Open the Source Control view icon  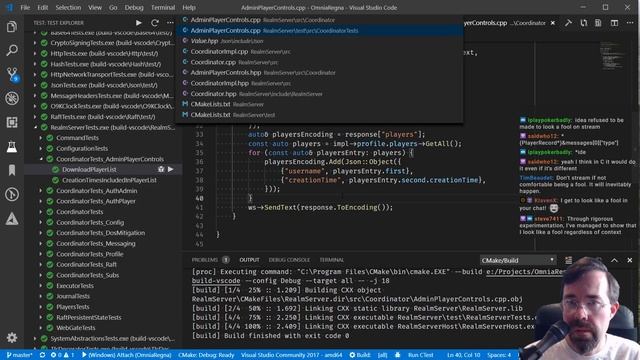(12, 74)
